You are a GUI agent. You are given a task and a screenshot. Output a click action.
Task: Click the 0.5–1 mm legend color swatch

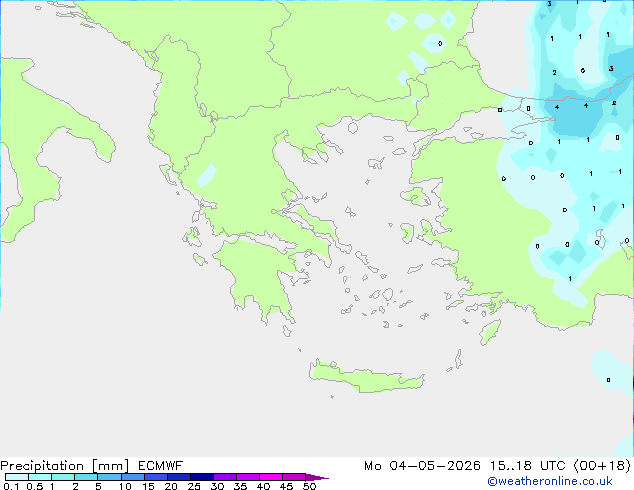(x=40, y=477)
